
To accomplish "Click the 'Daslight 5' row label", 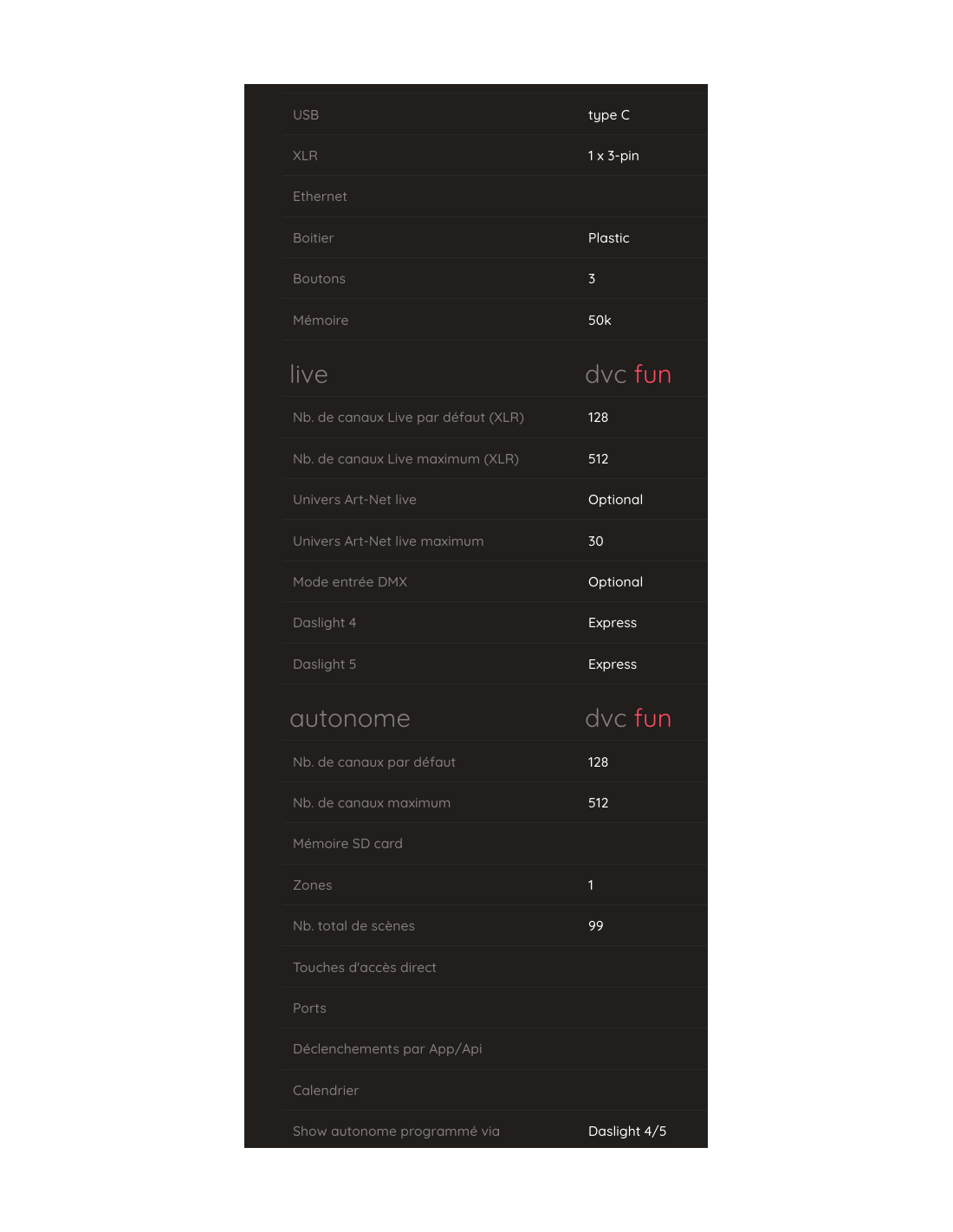I will 324,665.
